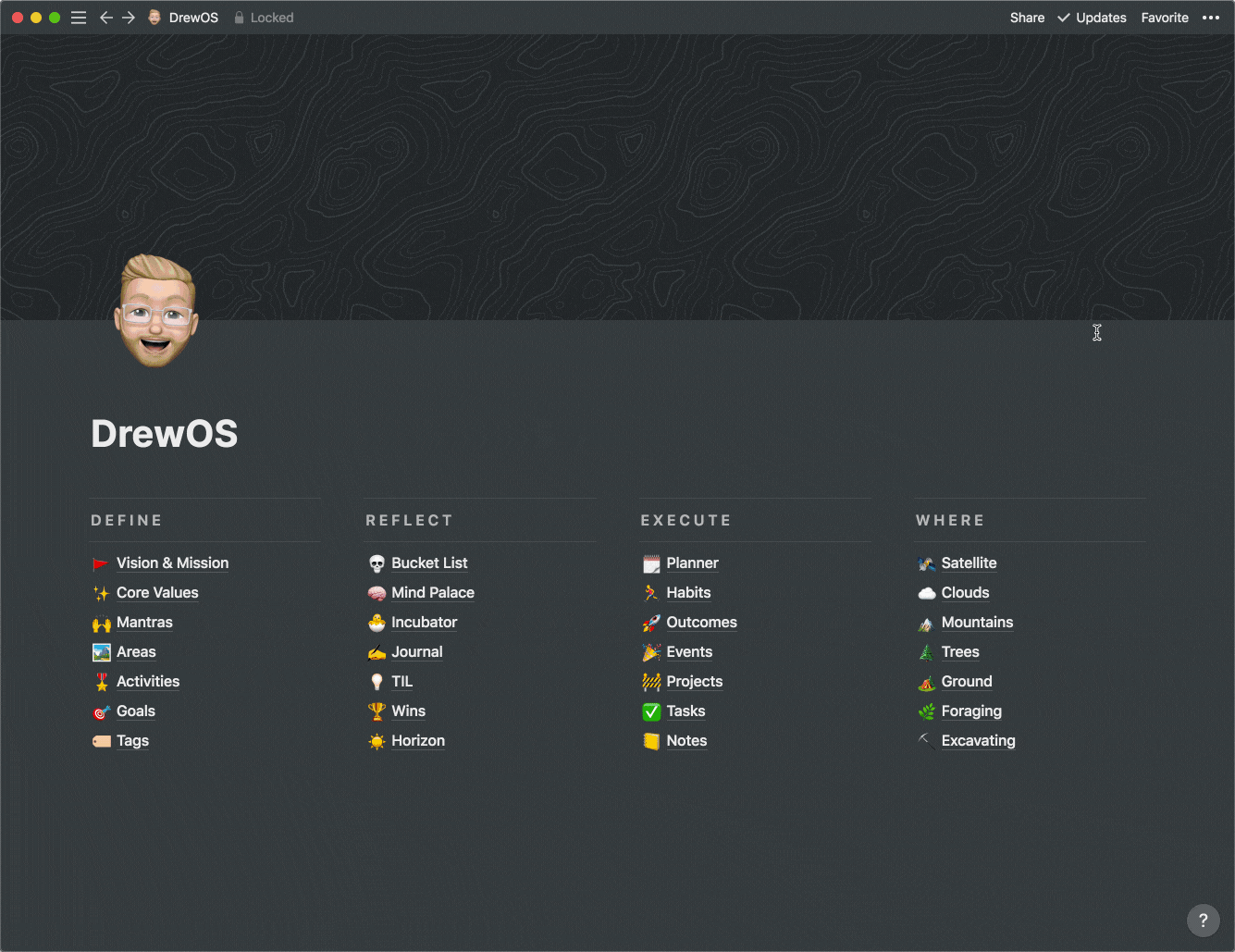This screenshot has height=952, width=1235.
Task: Go forward with the right arrow icon
Action: click(129, 18)
